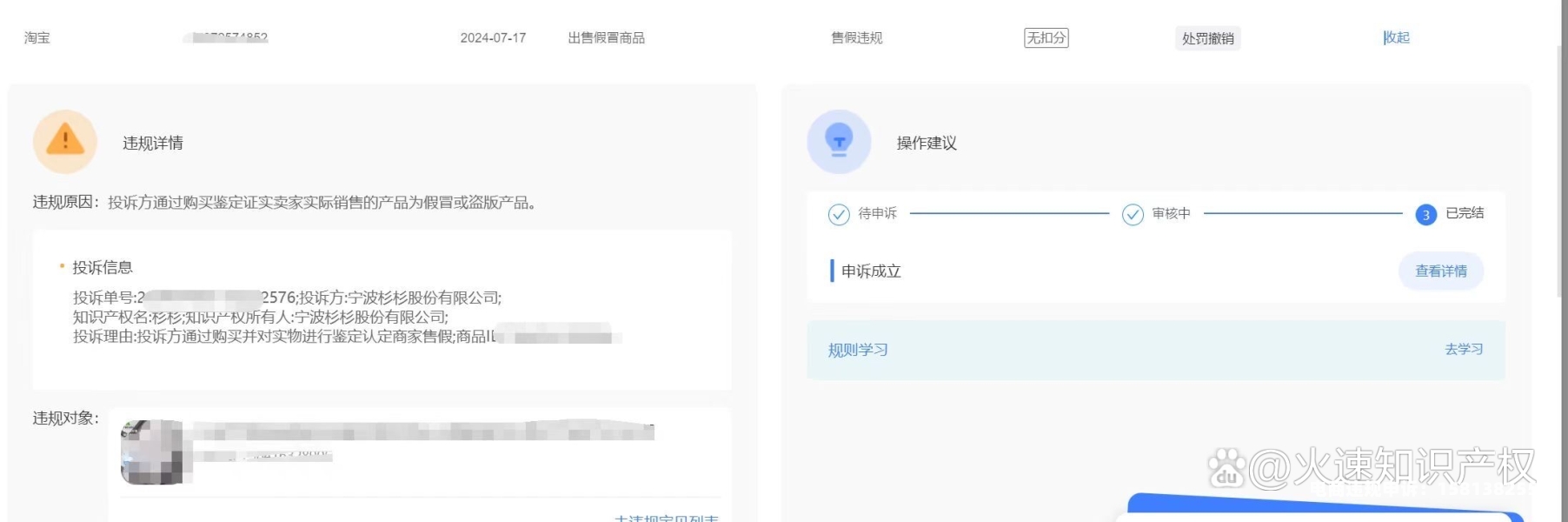Click the step 3 已完结 circle
1568x522 pixels.
[1425, 215]
